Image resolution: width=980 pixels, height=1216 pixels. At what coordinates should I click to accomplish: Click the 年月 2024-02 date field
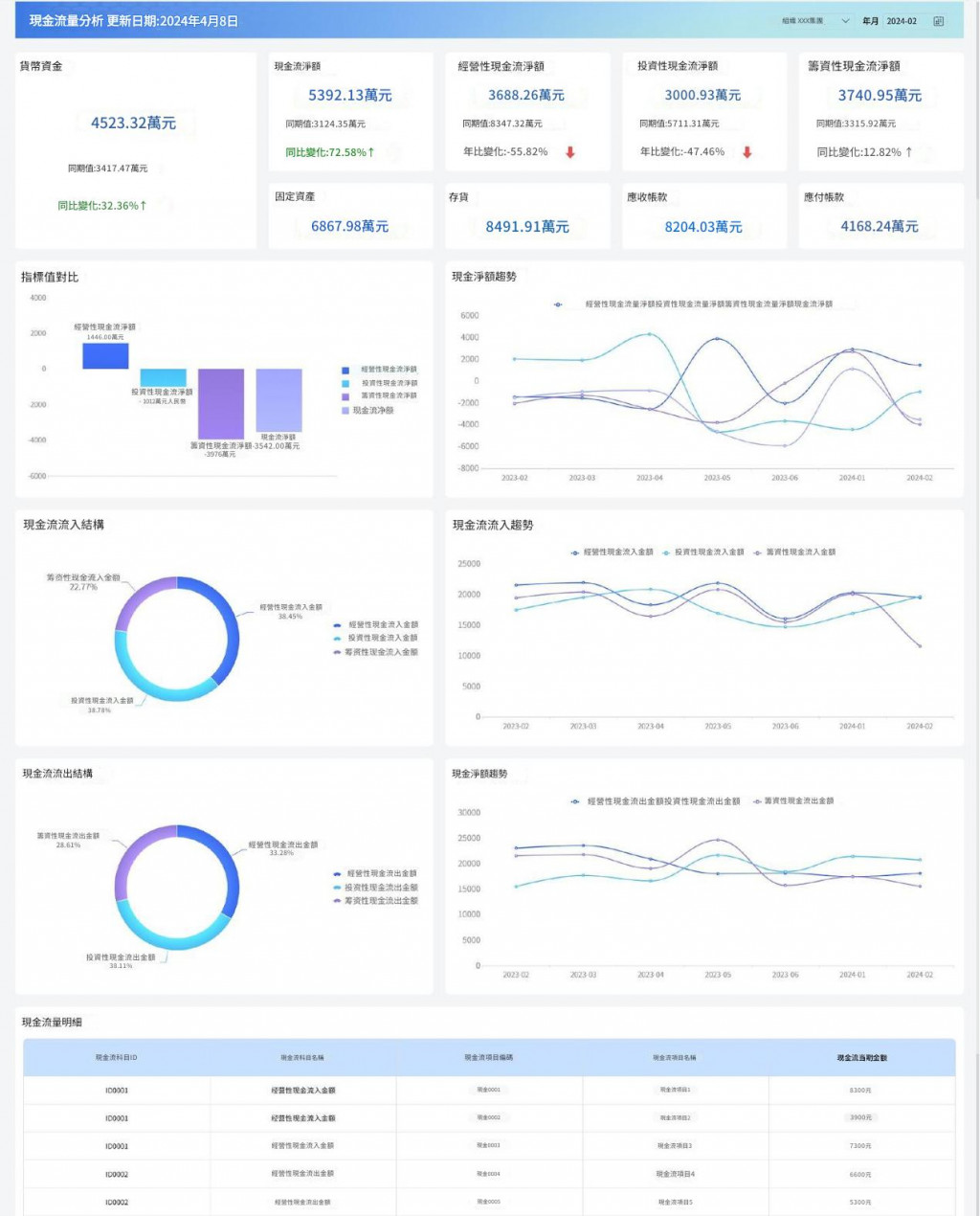click(x=901, y=21)
